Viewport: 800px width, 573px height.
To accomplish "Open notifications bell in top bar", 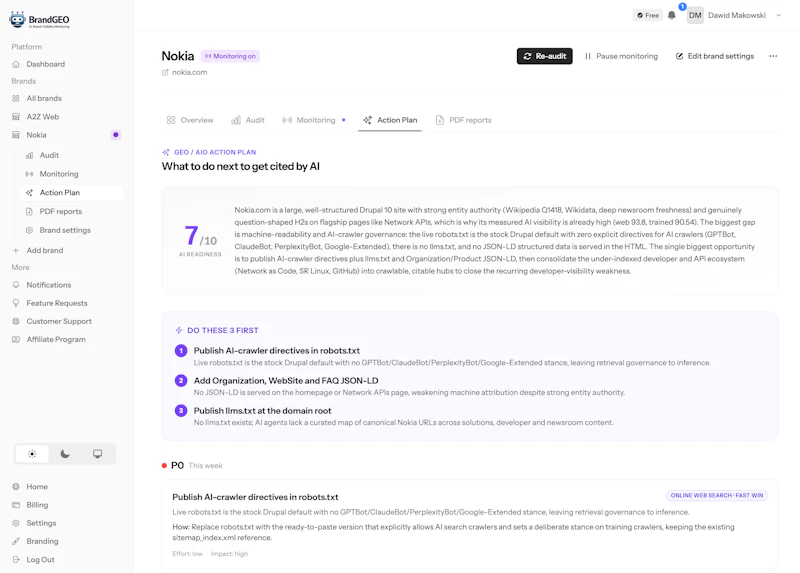I will click(x=672, y=15).
